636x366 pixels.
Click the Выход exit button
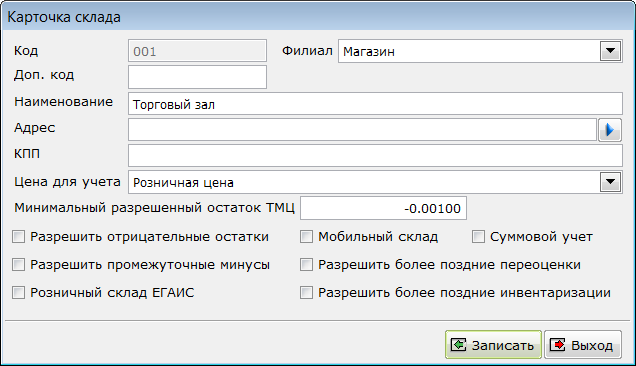[x=582, y=344]
